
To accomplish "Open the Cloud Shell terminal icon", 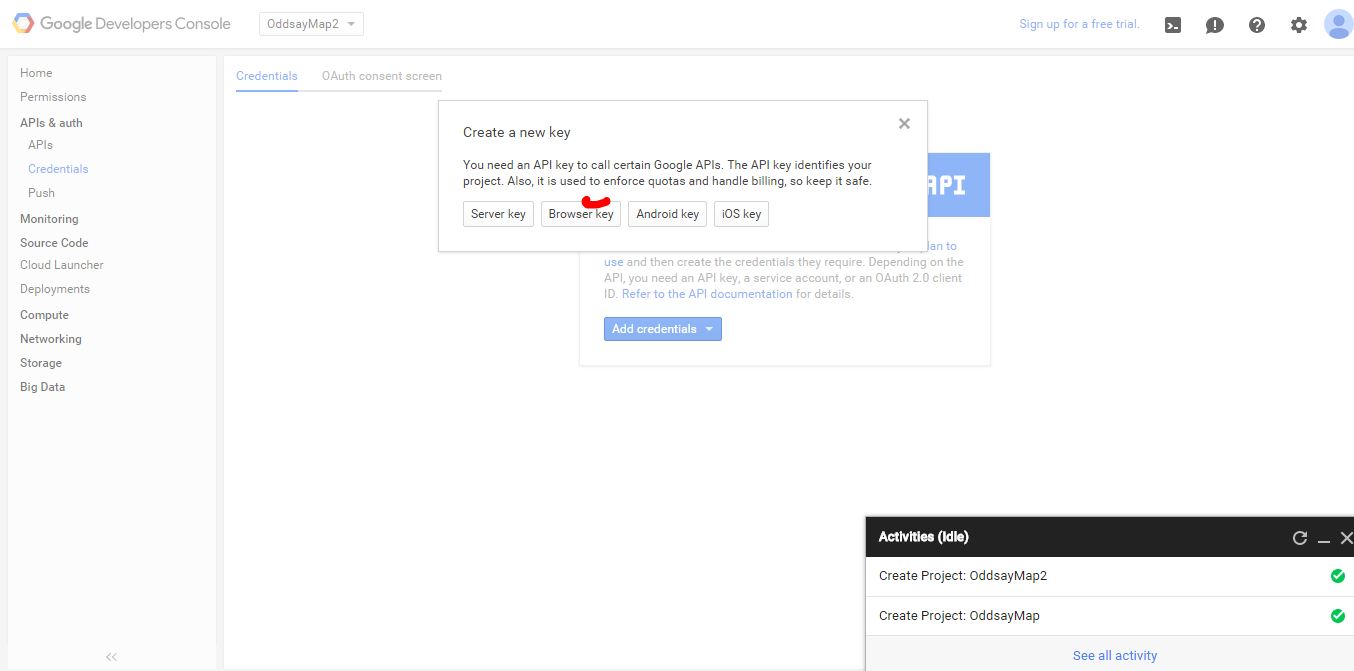I will [x=1172, y=24].
